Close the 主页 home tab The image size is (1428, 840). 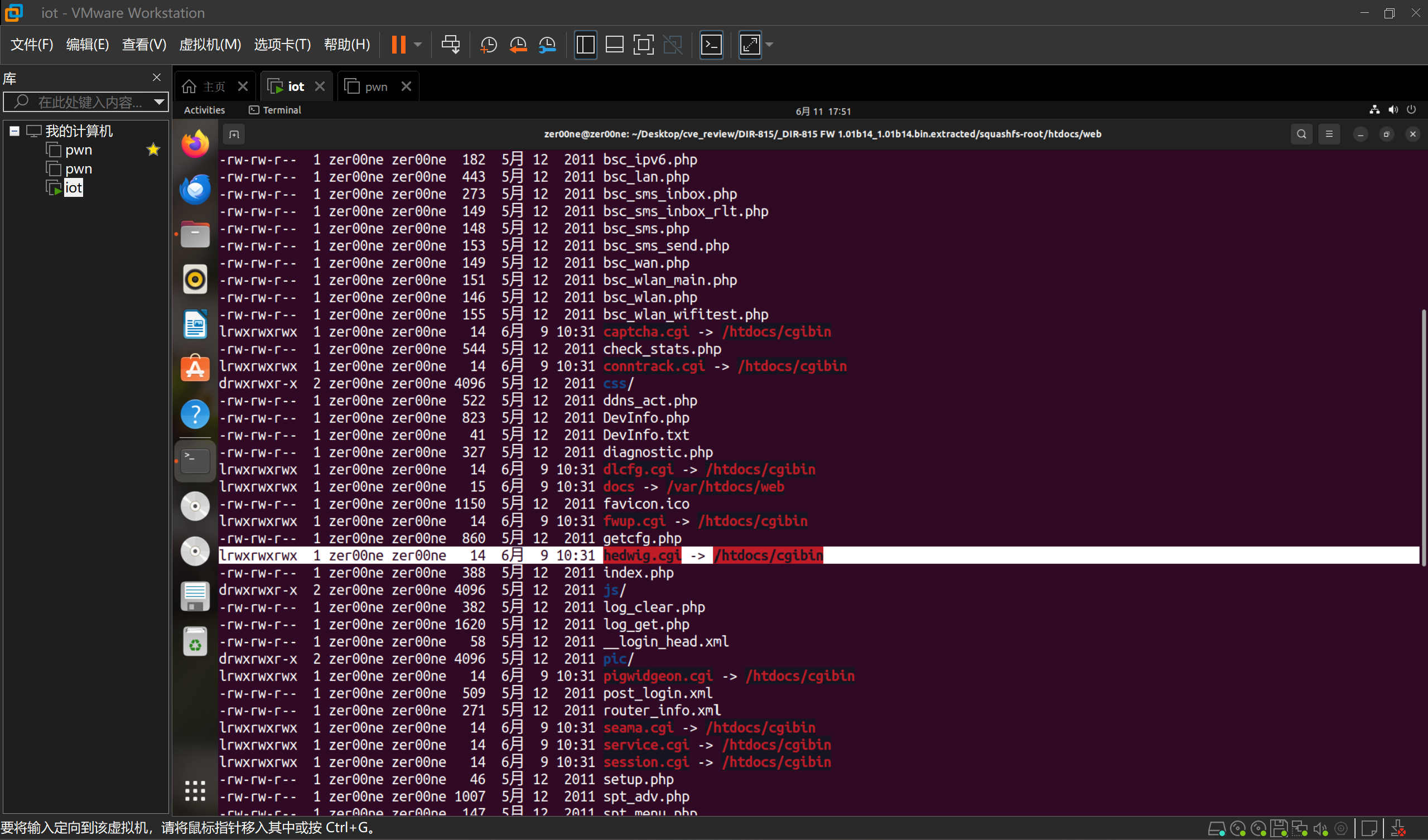[243, 86]
